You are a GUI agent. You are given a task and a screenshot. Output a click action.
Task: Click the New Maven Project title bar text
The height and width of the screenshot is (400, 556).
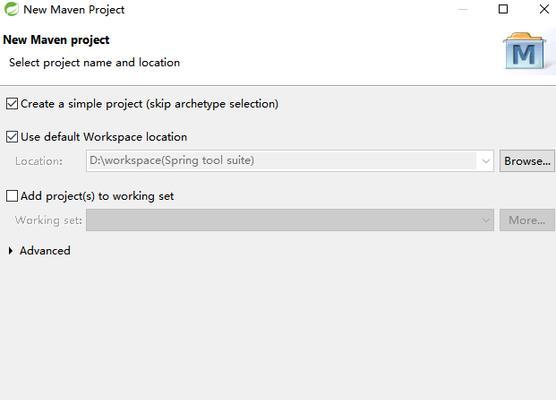74,10
